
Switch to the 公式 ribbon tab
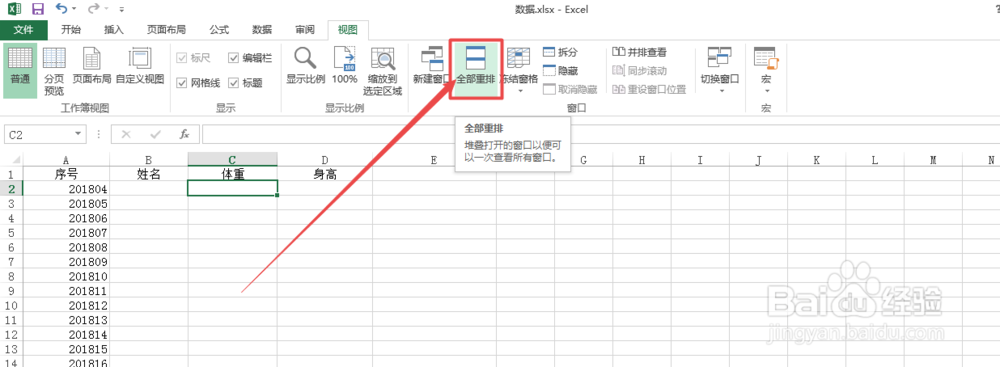coord(219,29)
